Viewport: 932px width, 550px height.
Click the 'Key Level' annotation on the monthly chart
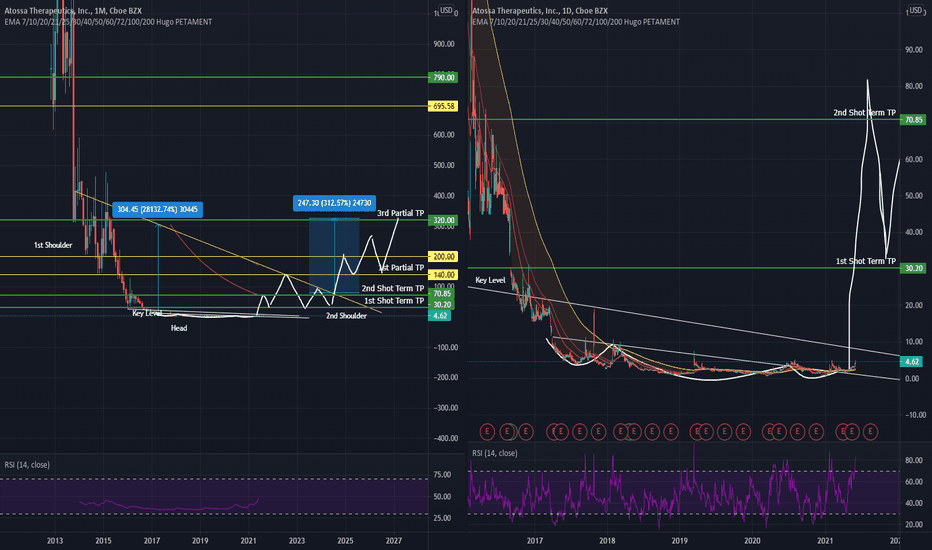click(x=147, y=313)
